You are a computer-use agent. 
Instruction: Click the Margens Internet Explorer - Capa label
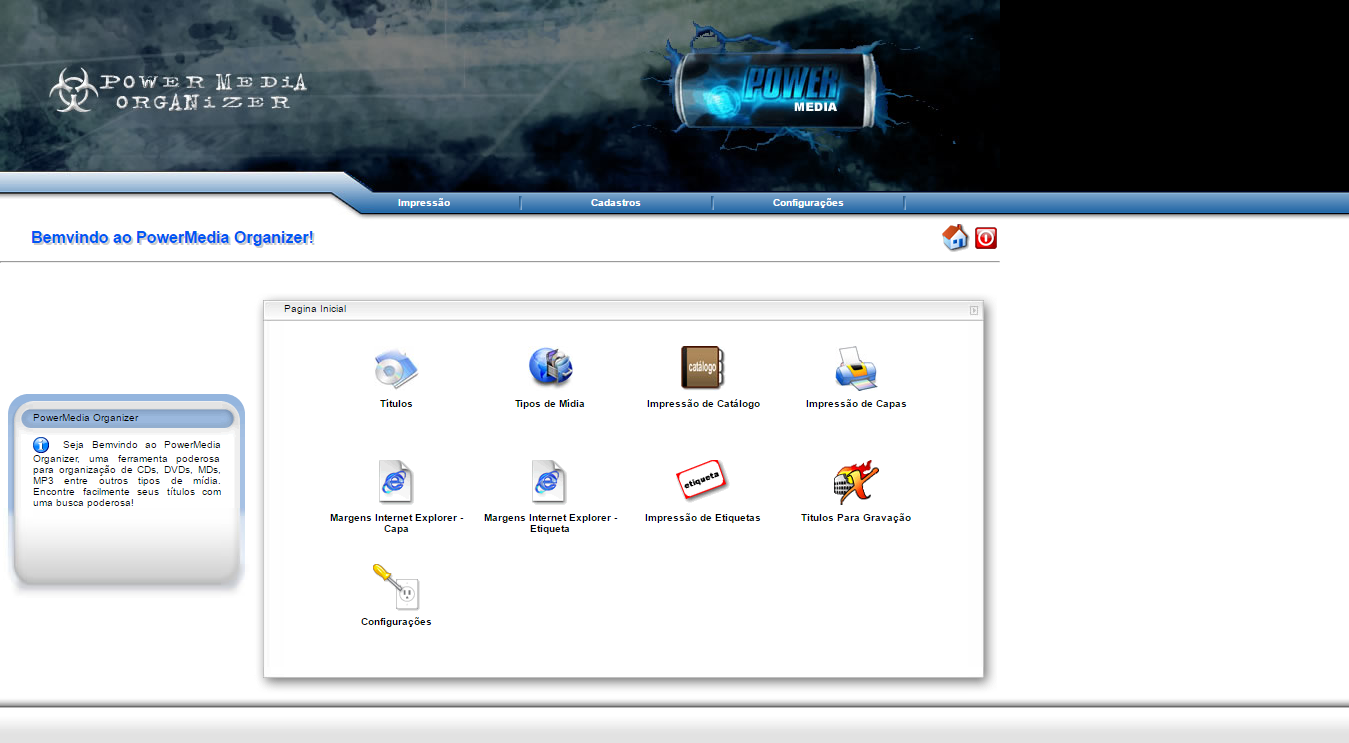[396, 523]
